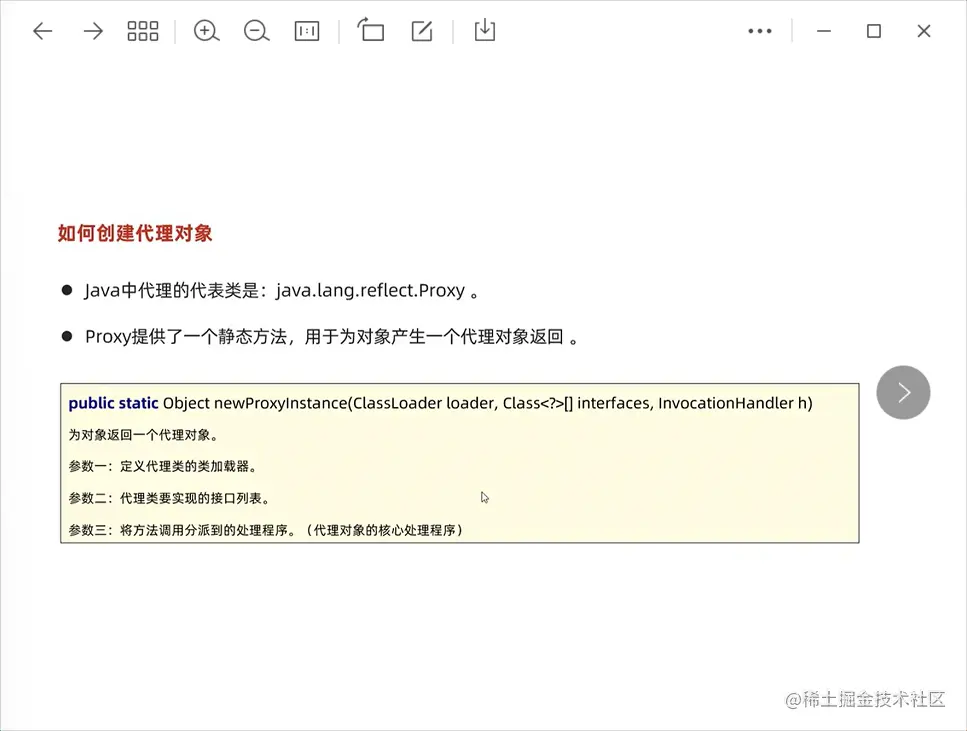
Task: Minimize the image viewer window
Action: pyautogui.click(x=824, y=31)
